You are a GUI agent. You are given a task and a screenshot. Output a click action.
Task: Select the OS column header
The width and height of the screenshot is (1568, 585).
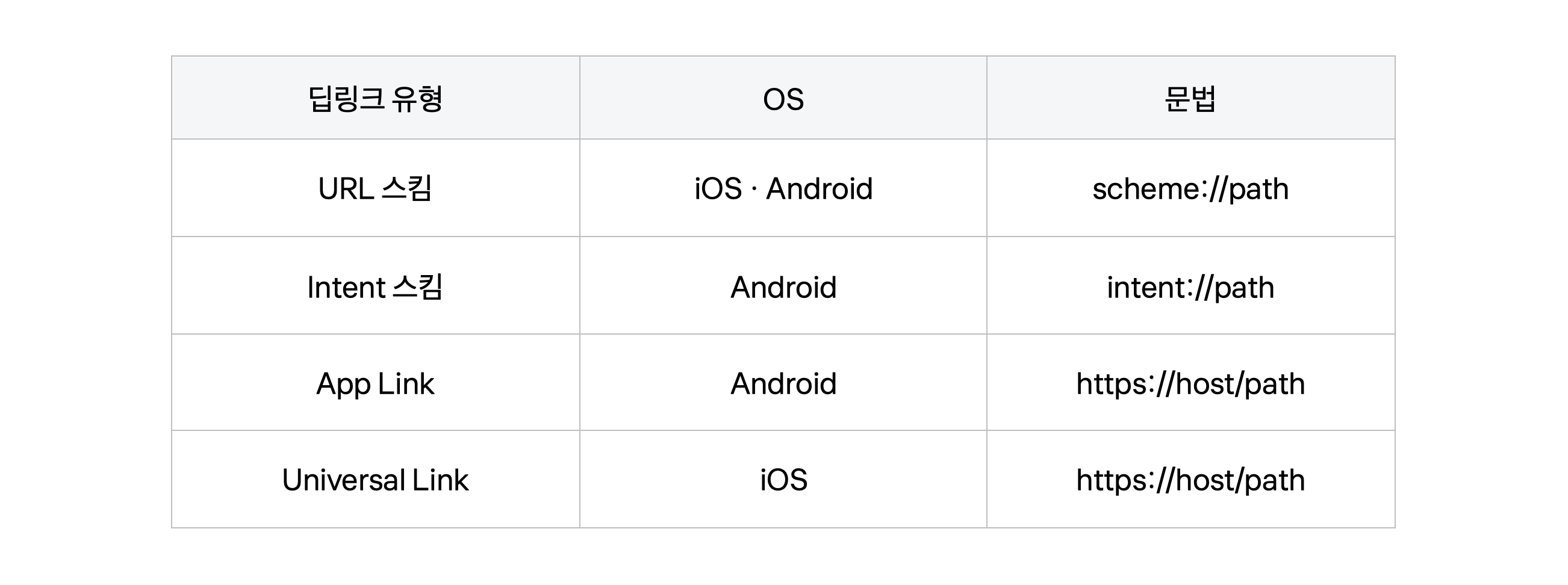coord(783,99)
